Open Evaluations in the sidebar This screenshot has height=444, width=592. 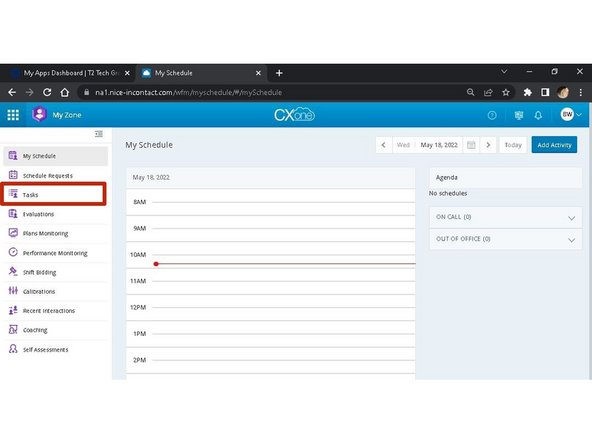click(x=56, y=214)
